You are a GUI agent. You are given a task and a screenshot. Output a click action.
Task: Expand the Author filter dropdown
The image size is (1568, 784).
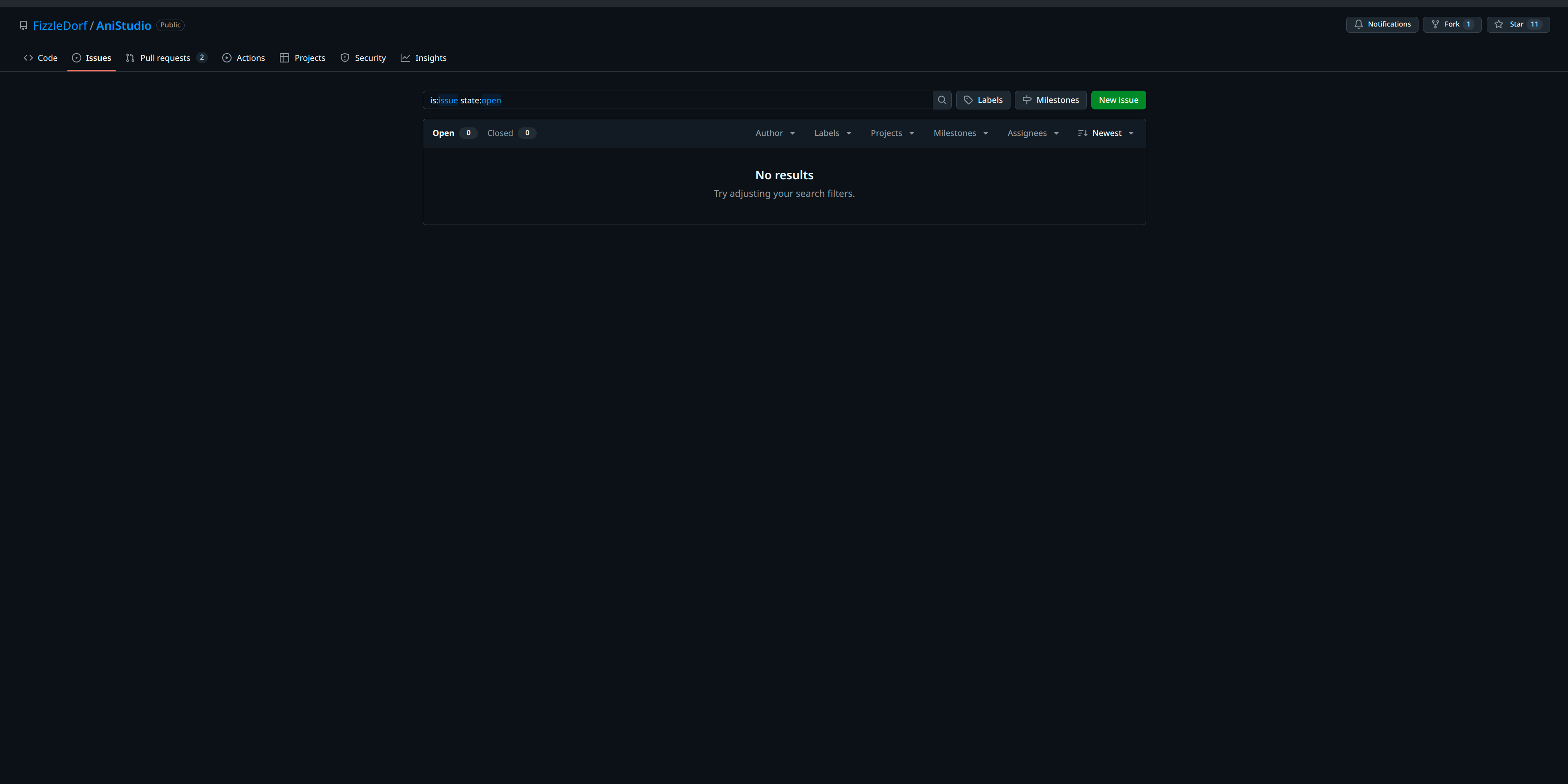coord(775,133)
